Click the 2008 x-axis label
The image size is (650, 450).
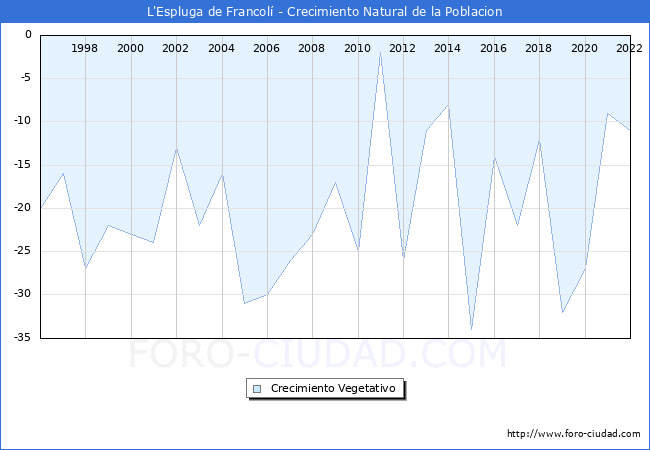pyautogui.click(x=311, y=48)
